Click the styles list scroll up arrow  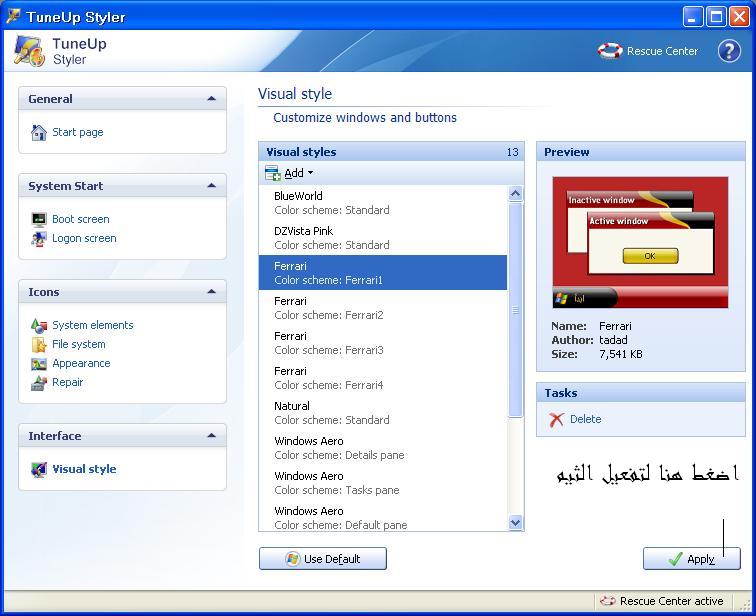tap(515, 194)
